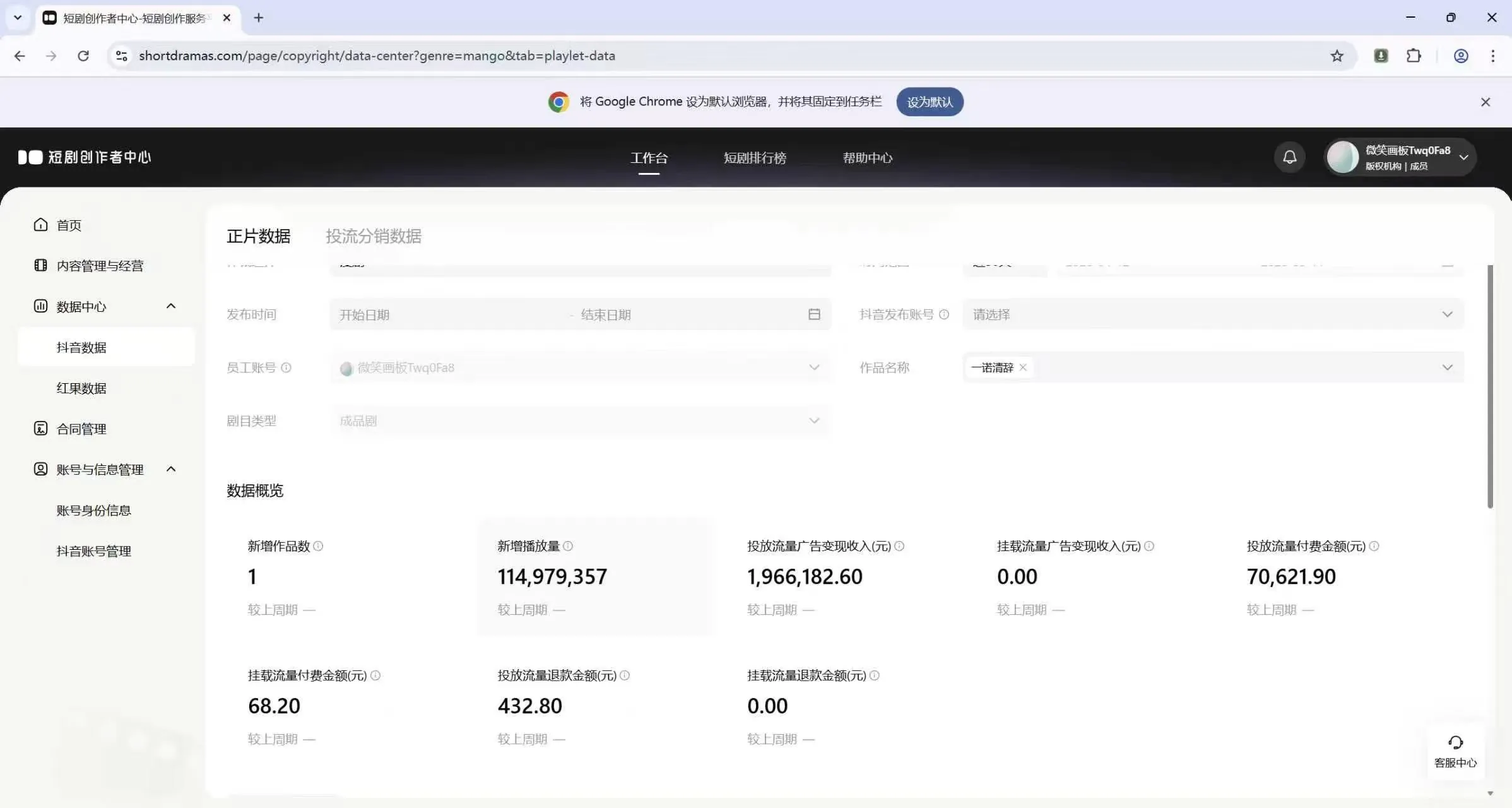Screen dimensions: 1512x808
Task: Open the 客服中心 headset icon
Action: (x=1455, y=743)
